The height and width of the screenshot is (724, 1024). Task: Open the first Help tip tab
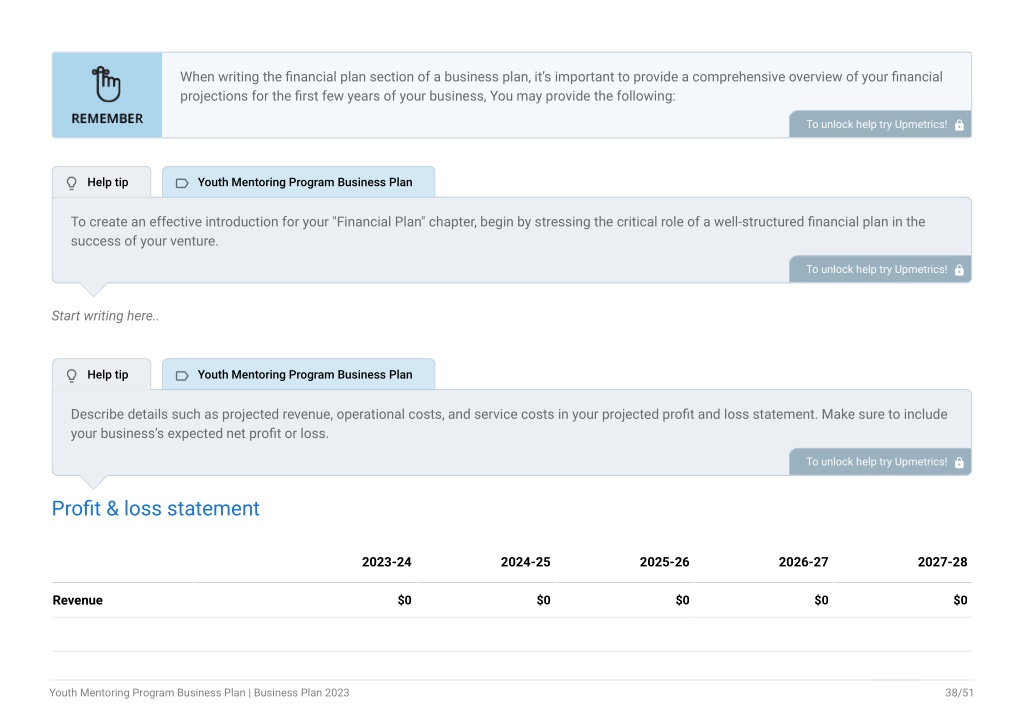(101, 182)
